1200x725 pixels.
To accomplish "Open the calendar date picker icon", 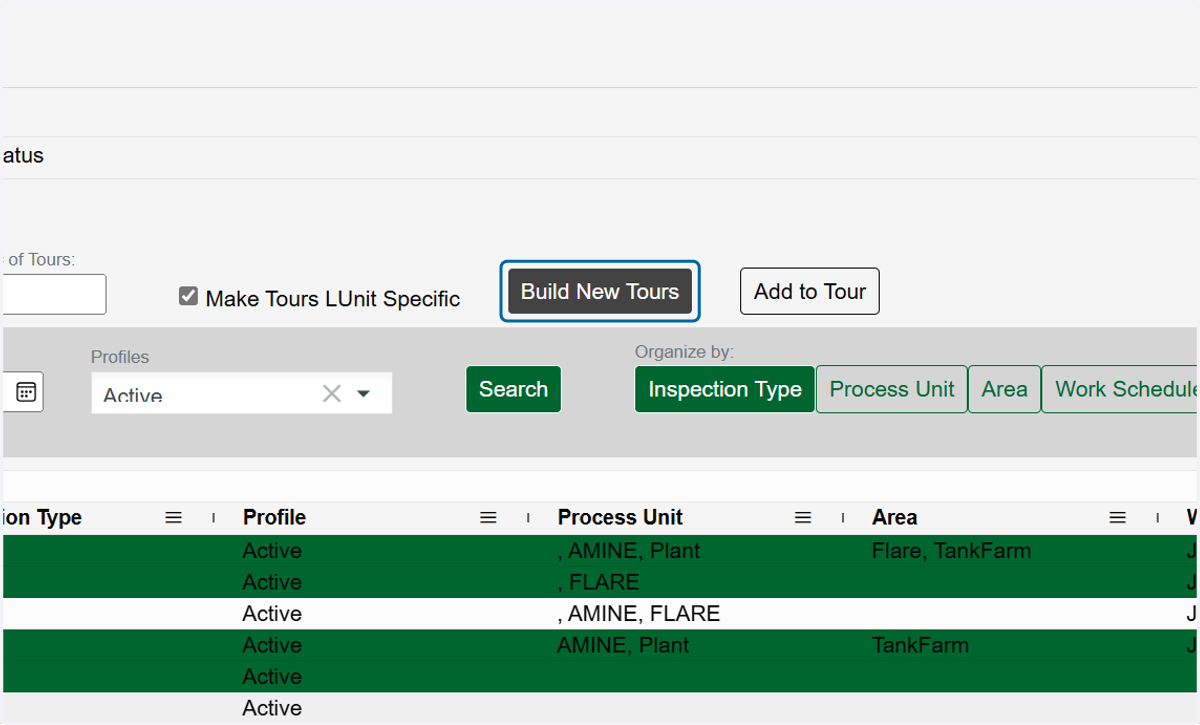I will click(27, 392).
